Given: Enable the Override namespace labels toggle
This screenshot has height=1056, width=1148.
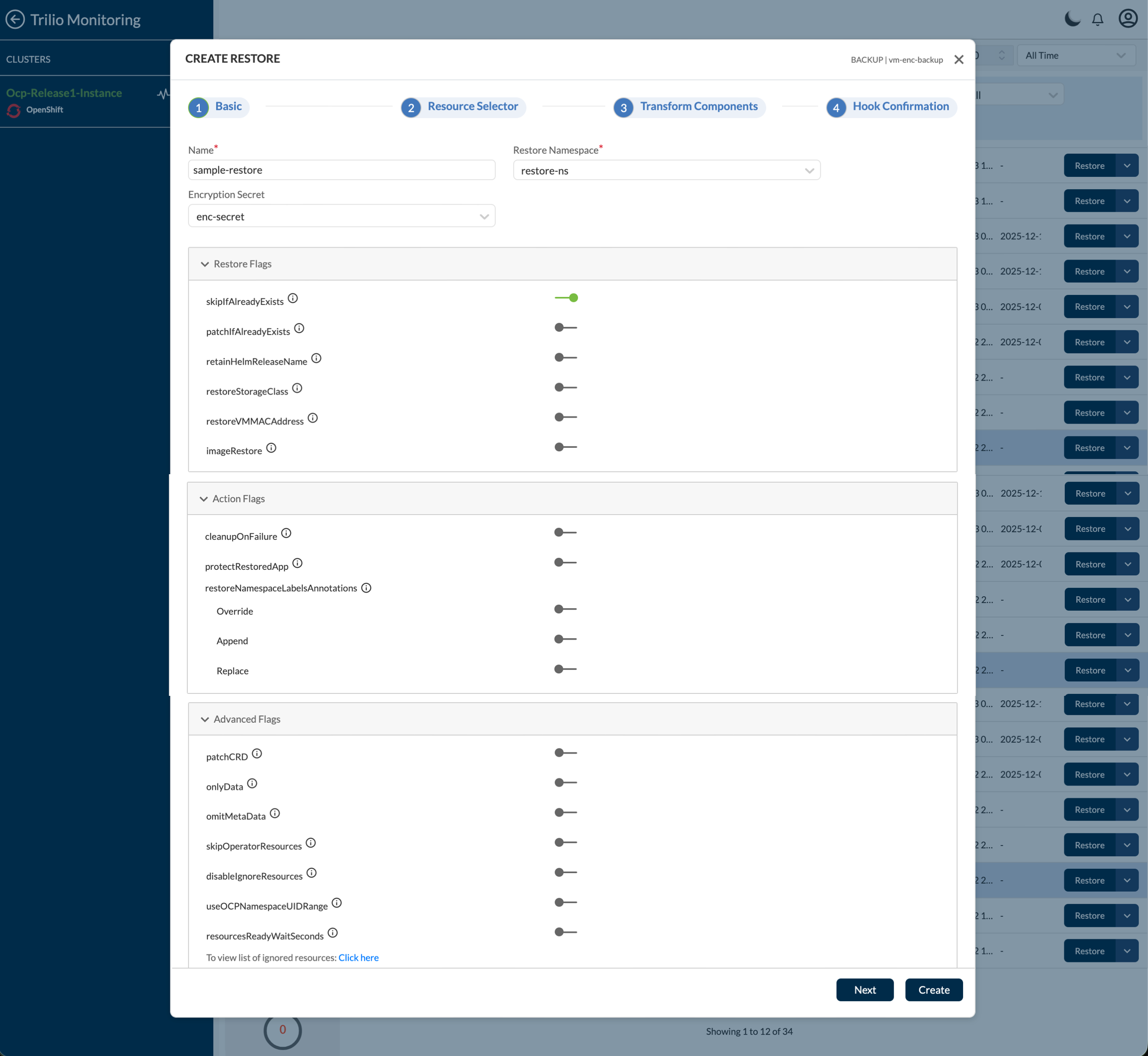Looking at the screenshot, I should point(566,609).
